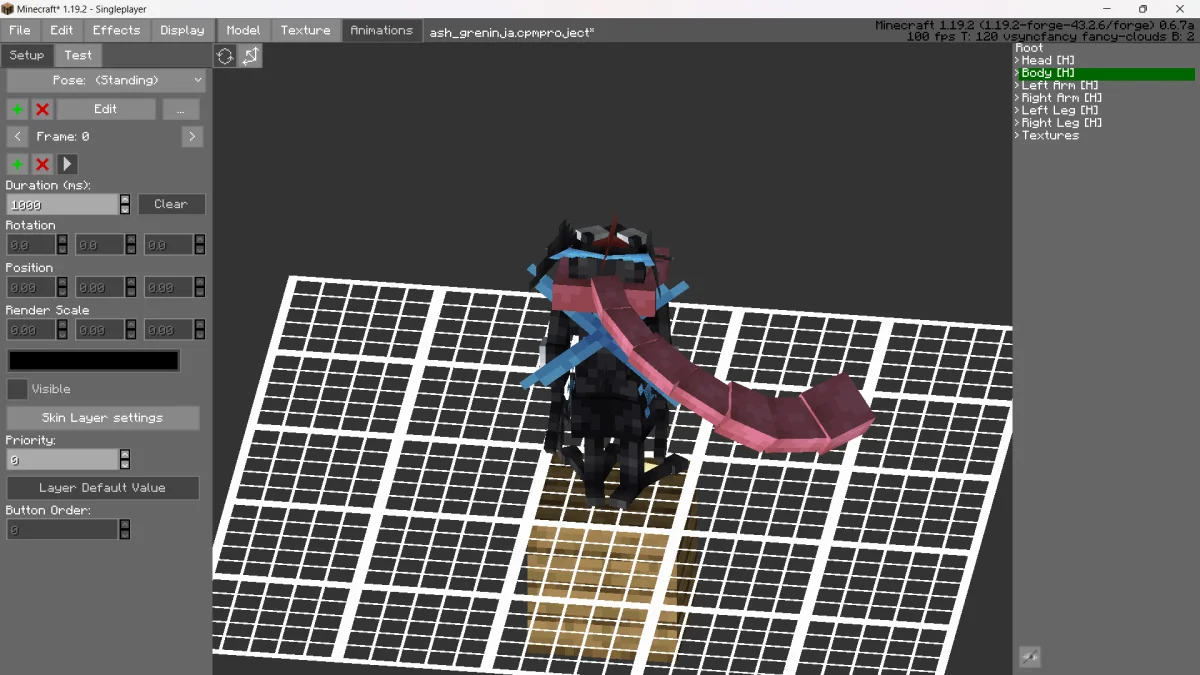
Task: Click the Button Order input field
Action: [63, 530]
